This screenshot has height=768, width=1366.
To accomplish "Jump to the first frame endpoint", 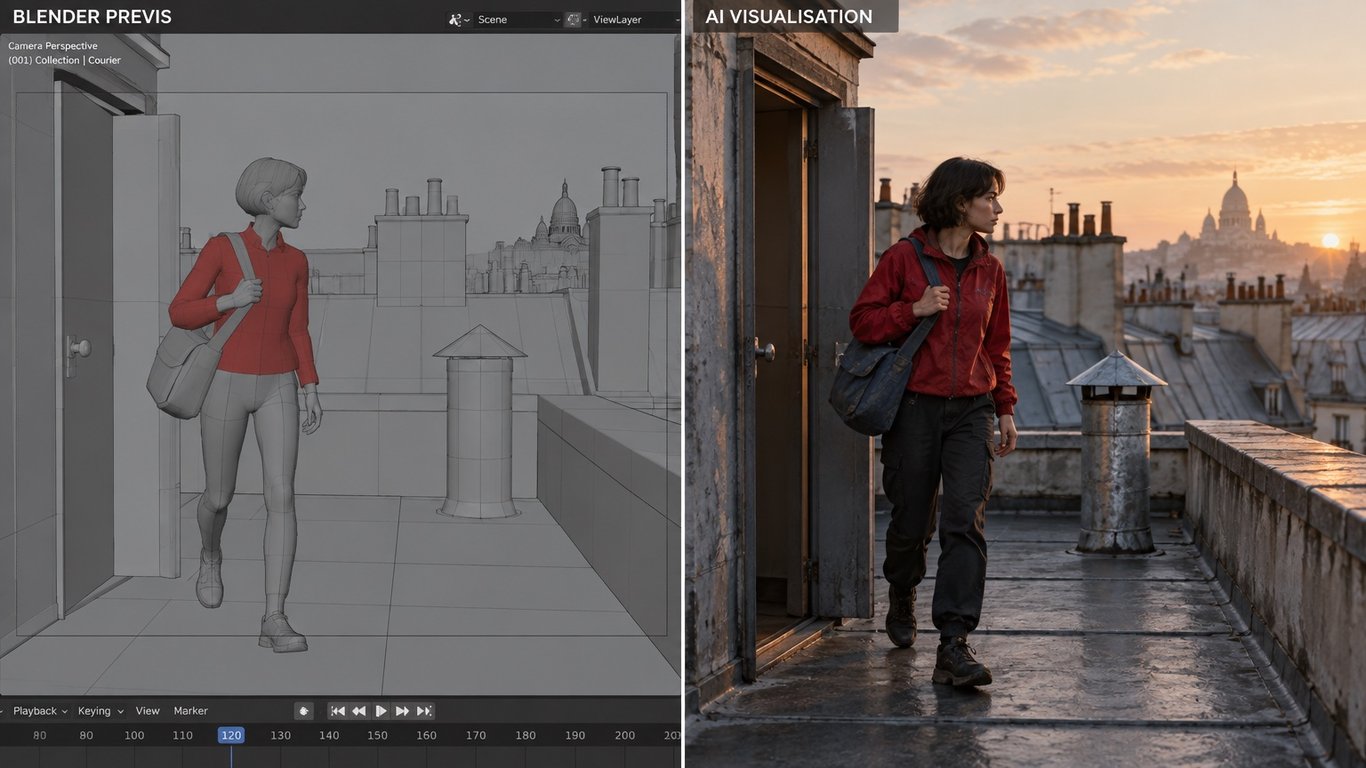I will [338, 711].
